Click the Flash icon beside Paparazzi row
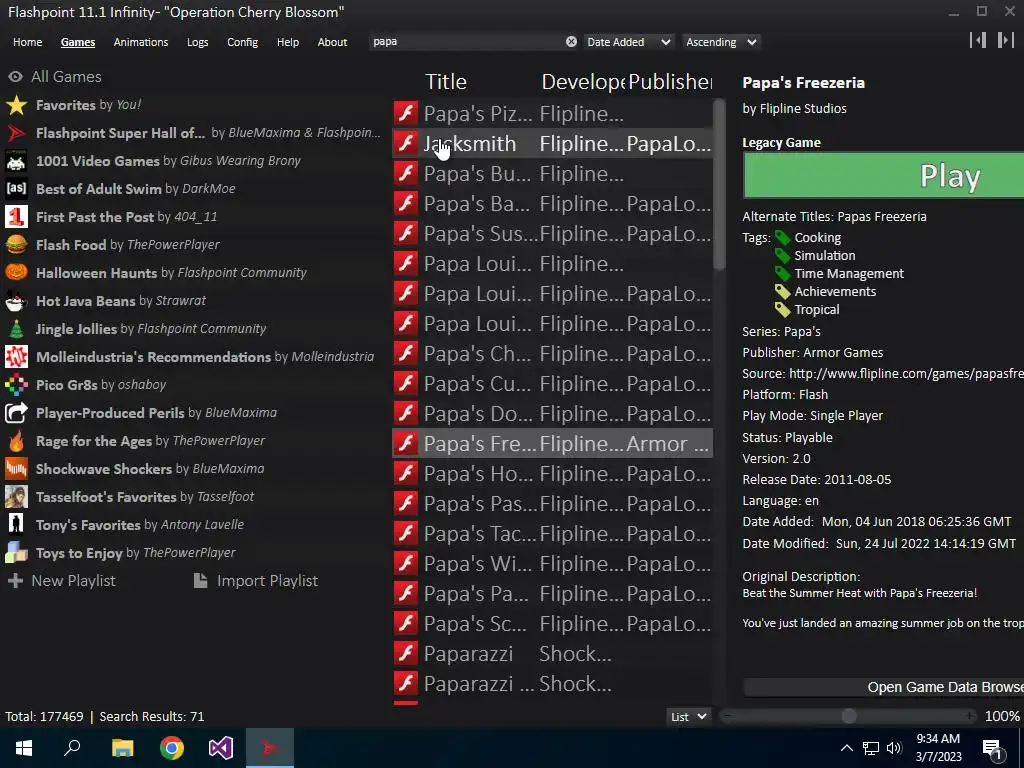Image resolution: width=1024 pixels, height=768 pixels. pyautogui.click(x=406, y=654)
